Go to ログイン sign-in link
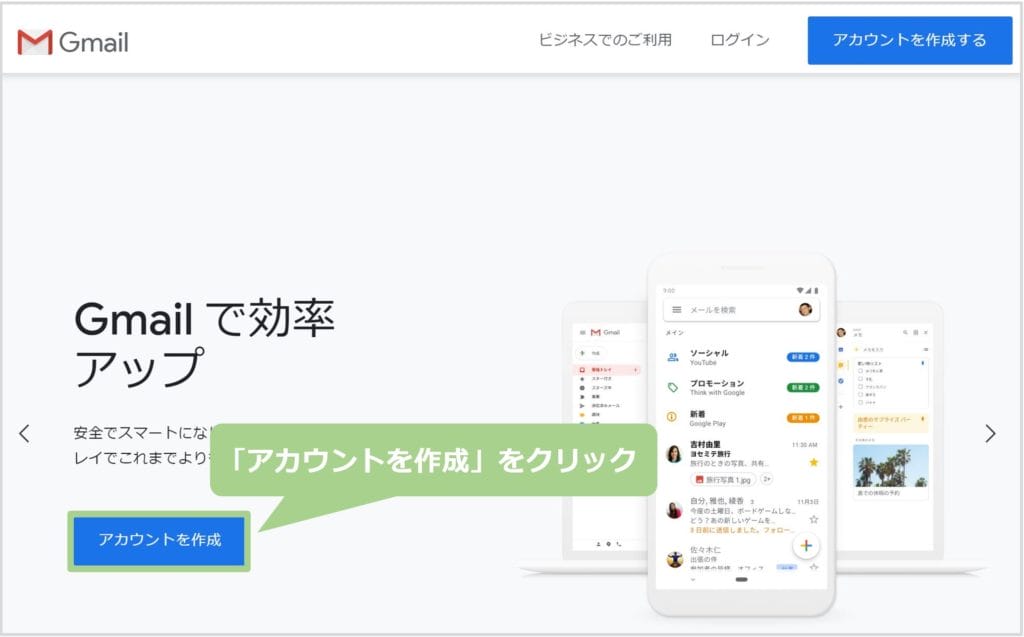Image resolution: width=1024 pixels, height=637 pixels. pyautogui.click(x=739, y=40)
